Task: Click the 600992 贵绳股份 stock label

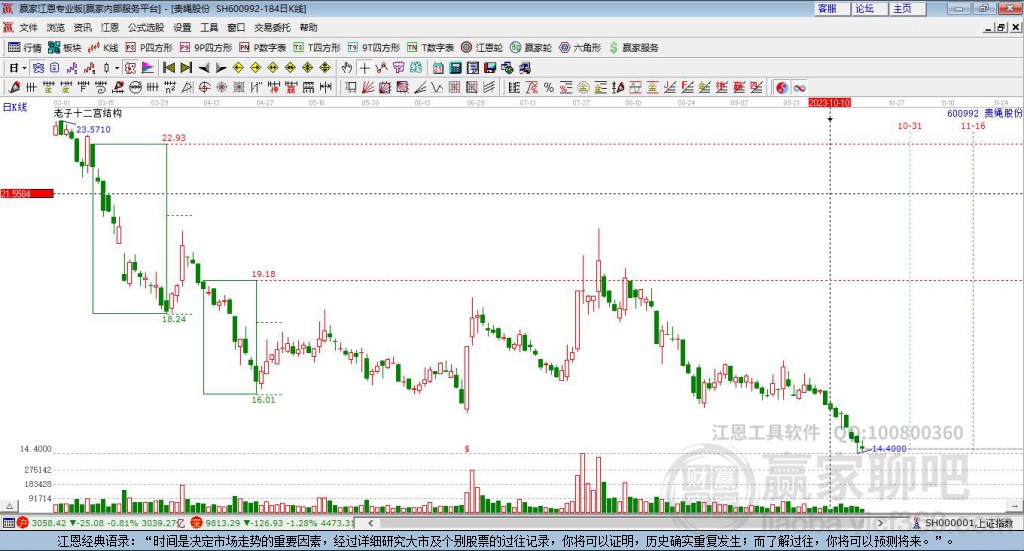Action: click(985, 113)
